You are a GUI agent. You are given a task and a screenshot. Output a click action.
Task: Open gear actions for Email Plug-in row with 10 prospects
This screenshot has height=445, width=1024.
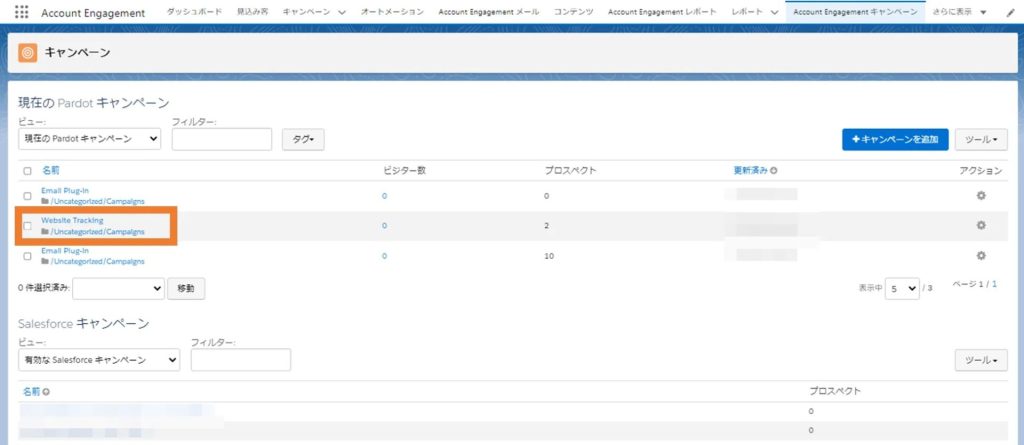pos(980,255)
